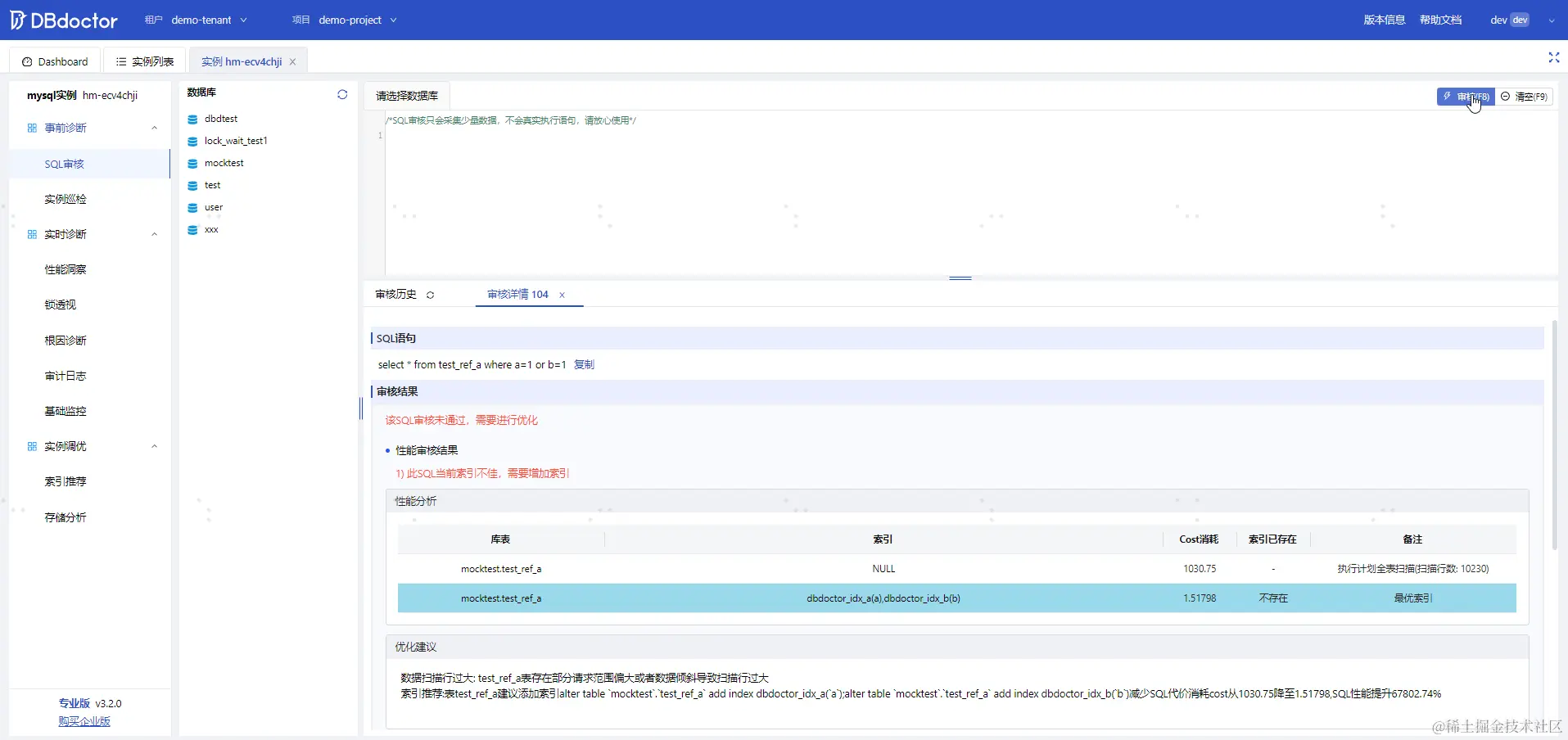
Task: Open the dev user menu
Action: pos(1522,20)
